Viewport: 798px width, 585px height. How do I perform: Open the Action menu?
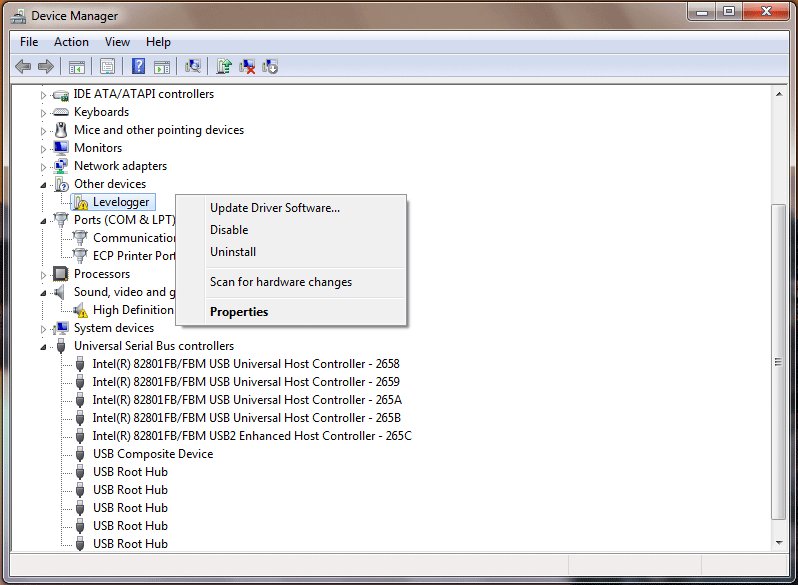click(x=71, y=42)
